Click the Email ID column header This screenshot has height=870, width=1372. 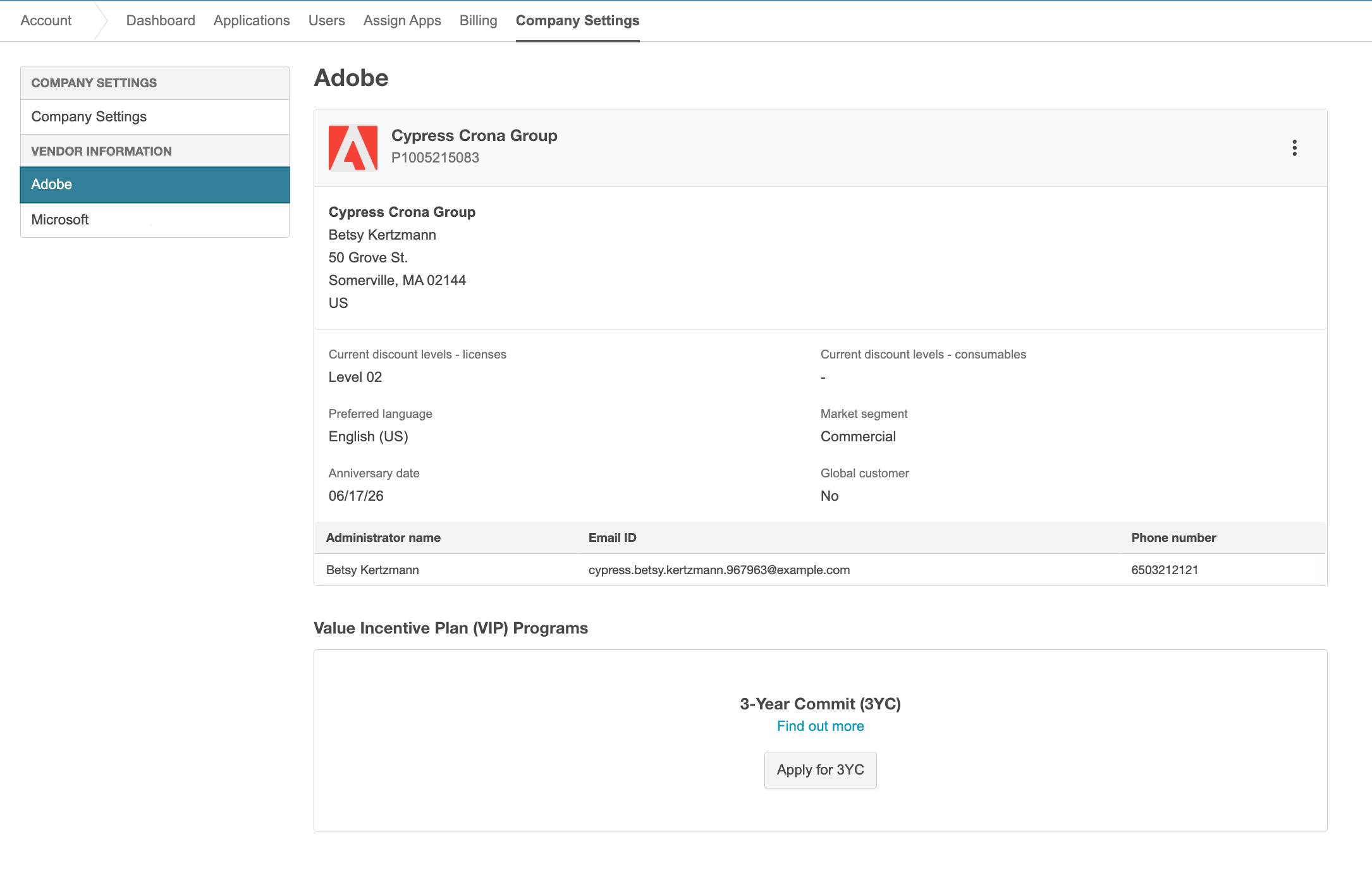pyautogui.click(x=613, y=538)
